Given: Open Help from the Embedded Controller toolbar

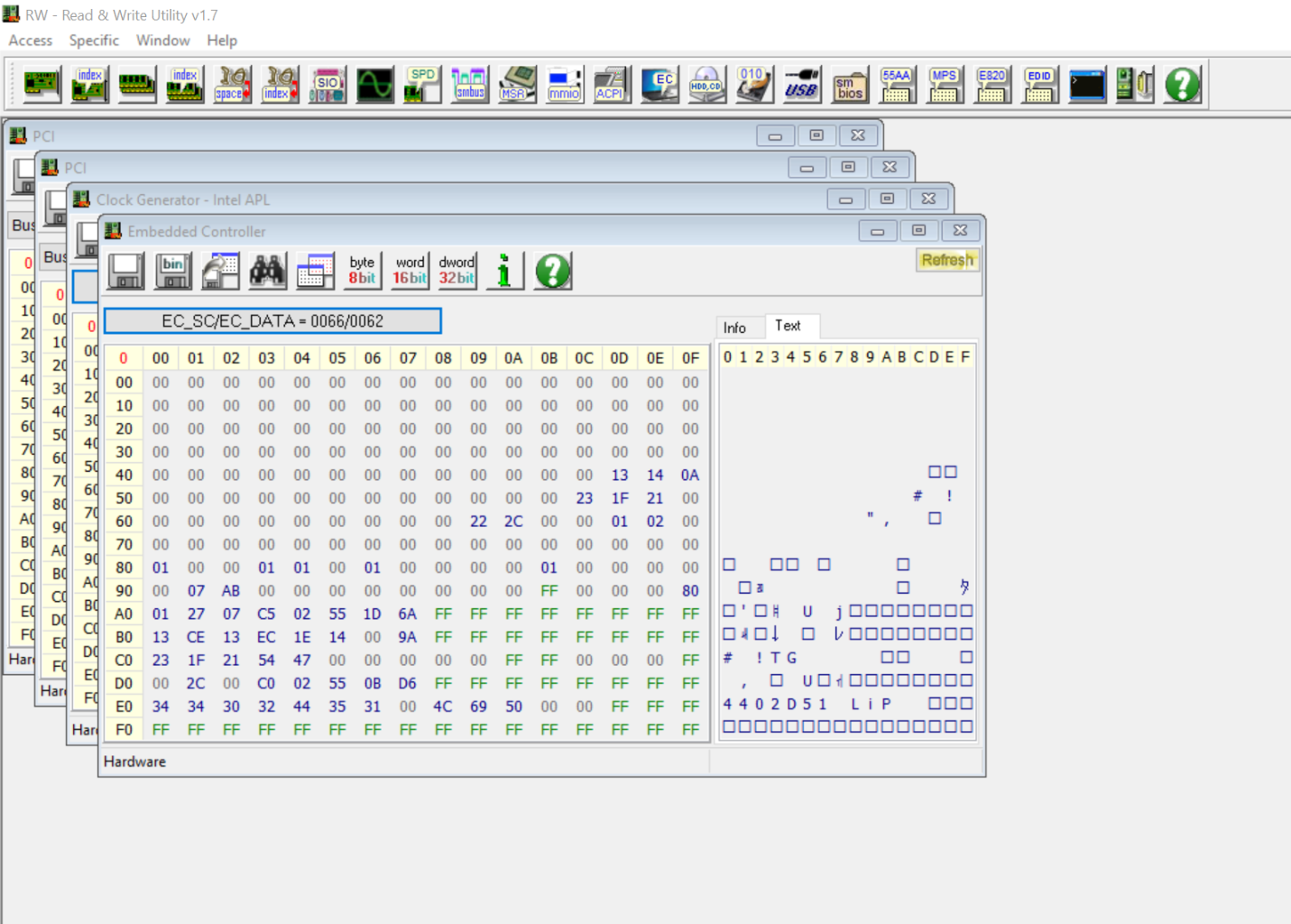Looking at the screenshot, I should [553, 271].
